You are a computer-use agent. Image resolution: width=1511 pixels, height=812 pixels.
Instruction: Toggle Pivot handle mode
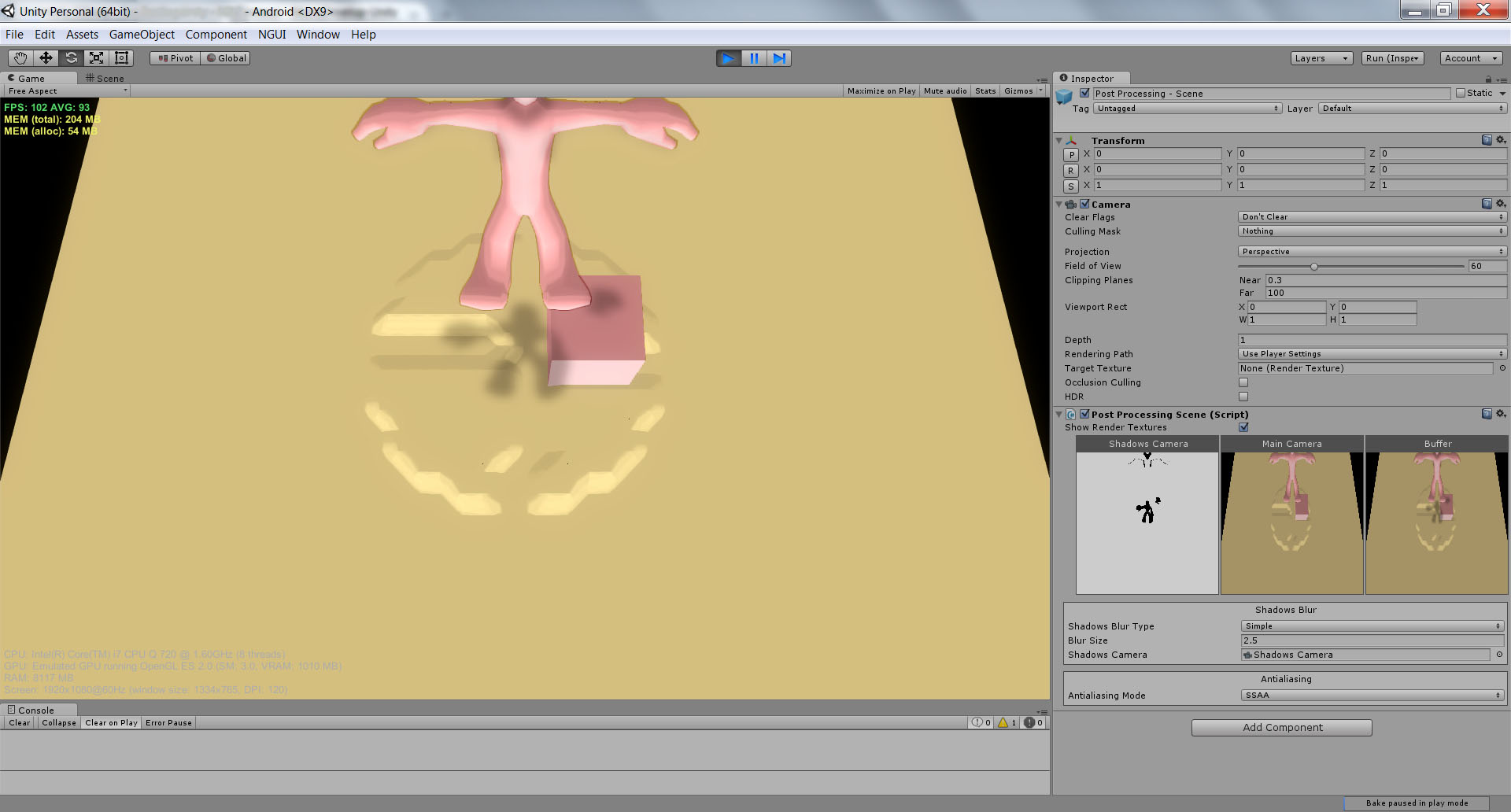[x=174, y=57]
